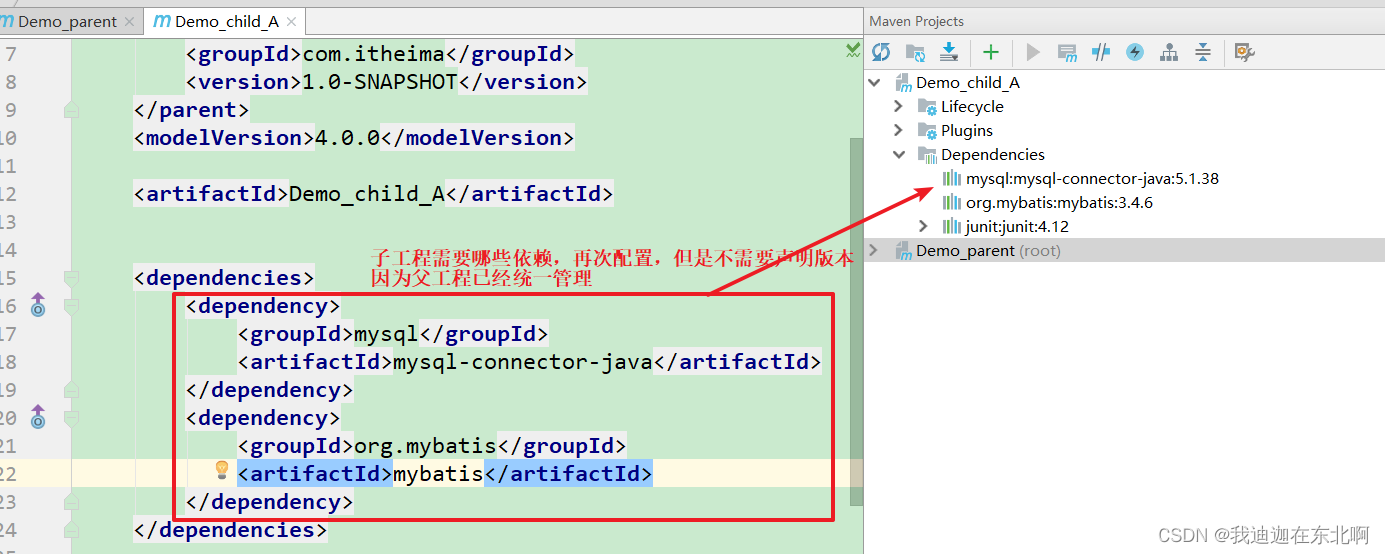Add Maven Projects with green plus

[x=990, y=52]
